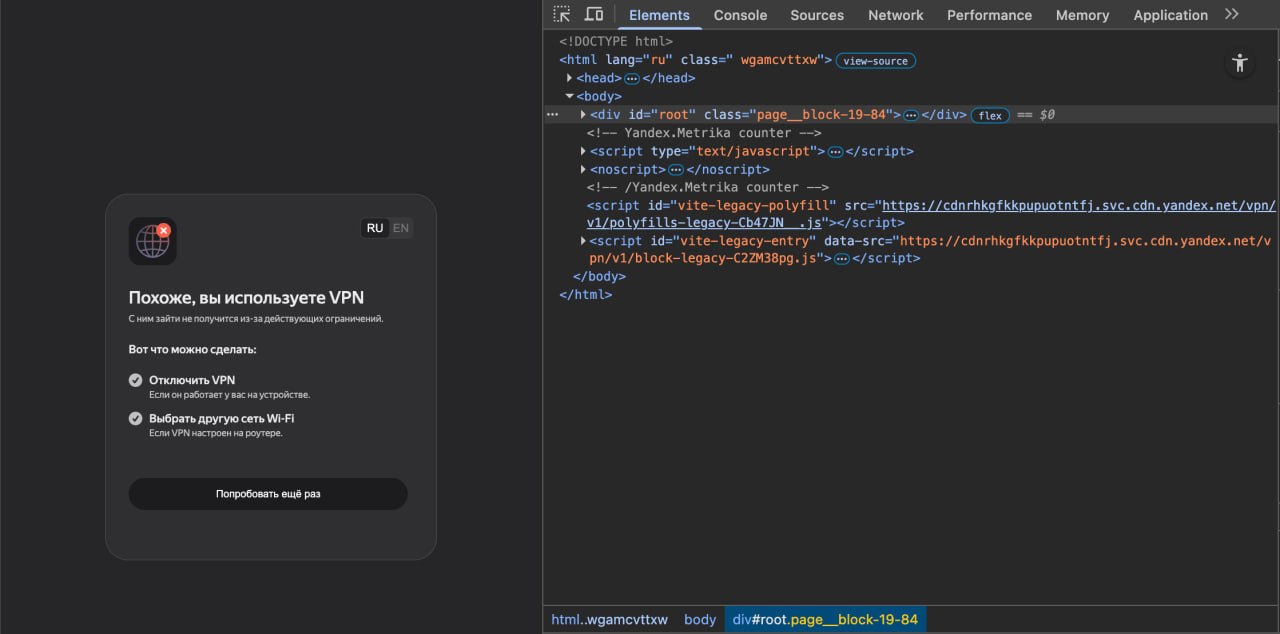
Task: Open the Console tab
Action: pos(740,15)
